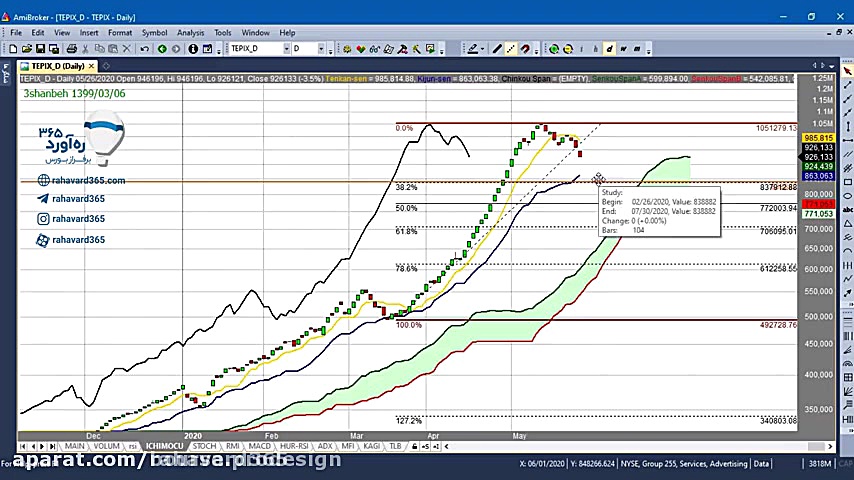Click the Cut scissors icon
Image resolution: width=854 pixels, height=480 pixels.
[86, 49]
